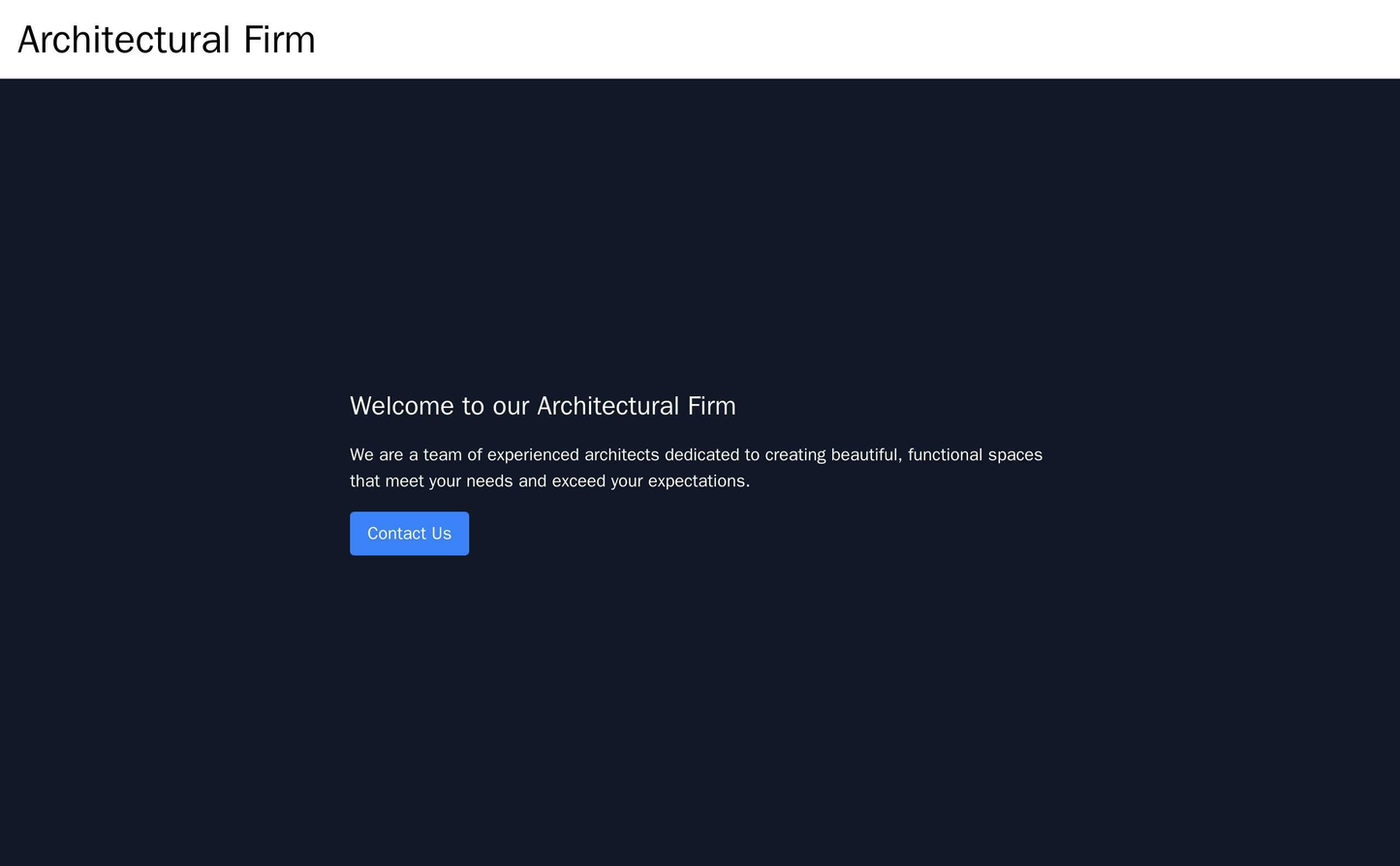The height and width of the screenshot is (866, 1400).
Task: Click the Welcome to our Architectural Firm heading
Action: click(x=542, y=406)
